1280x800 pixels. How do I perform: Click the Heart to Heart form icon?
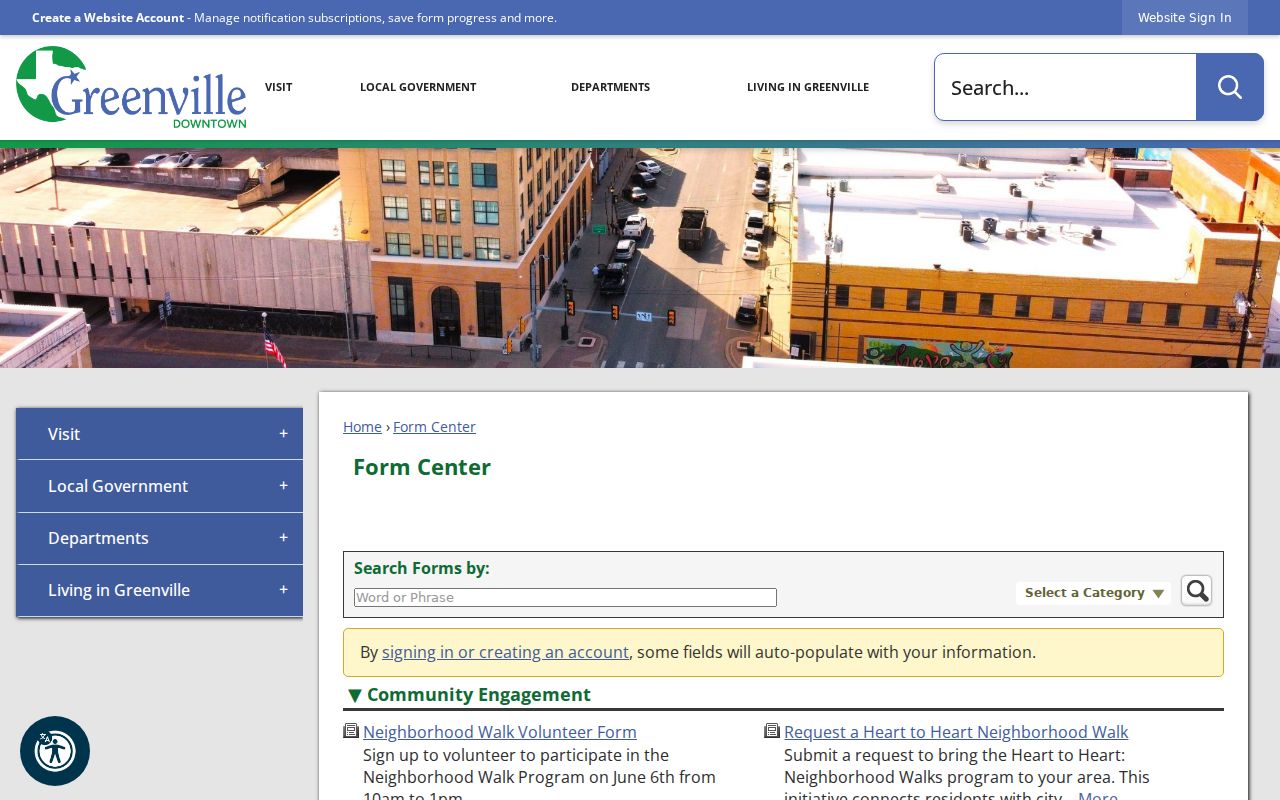[x=772, y=731]
